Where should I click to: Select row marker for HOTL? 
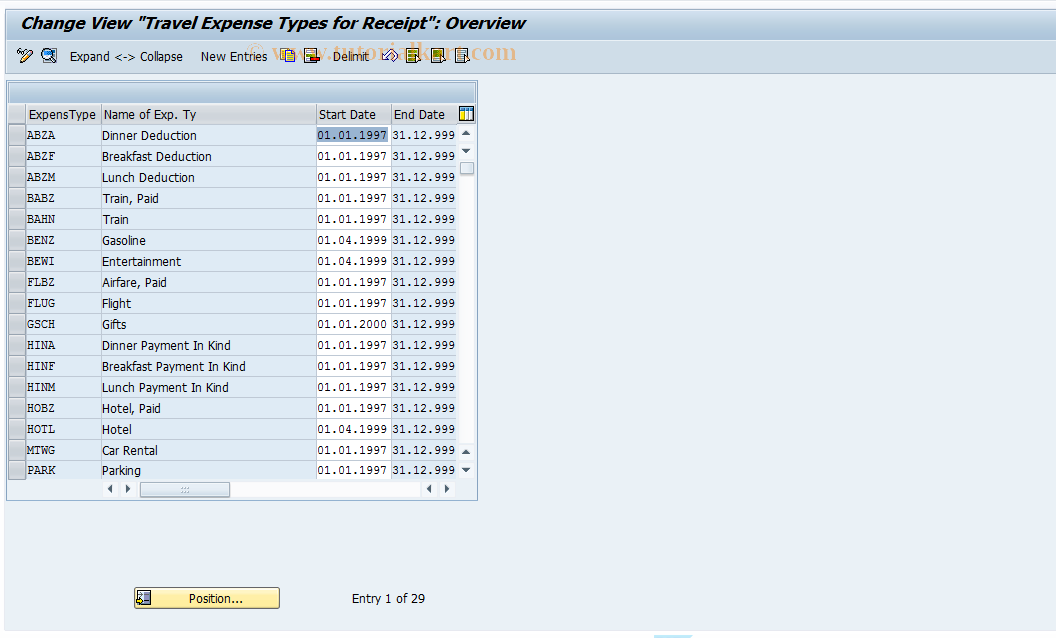pos(17,429)
